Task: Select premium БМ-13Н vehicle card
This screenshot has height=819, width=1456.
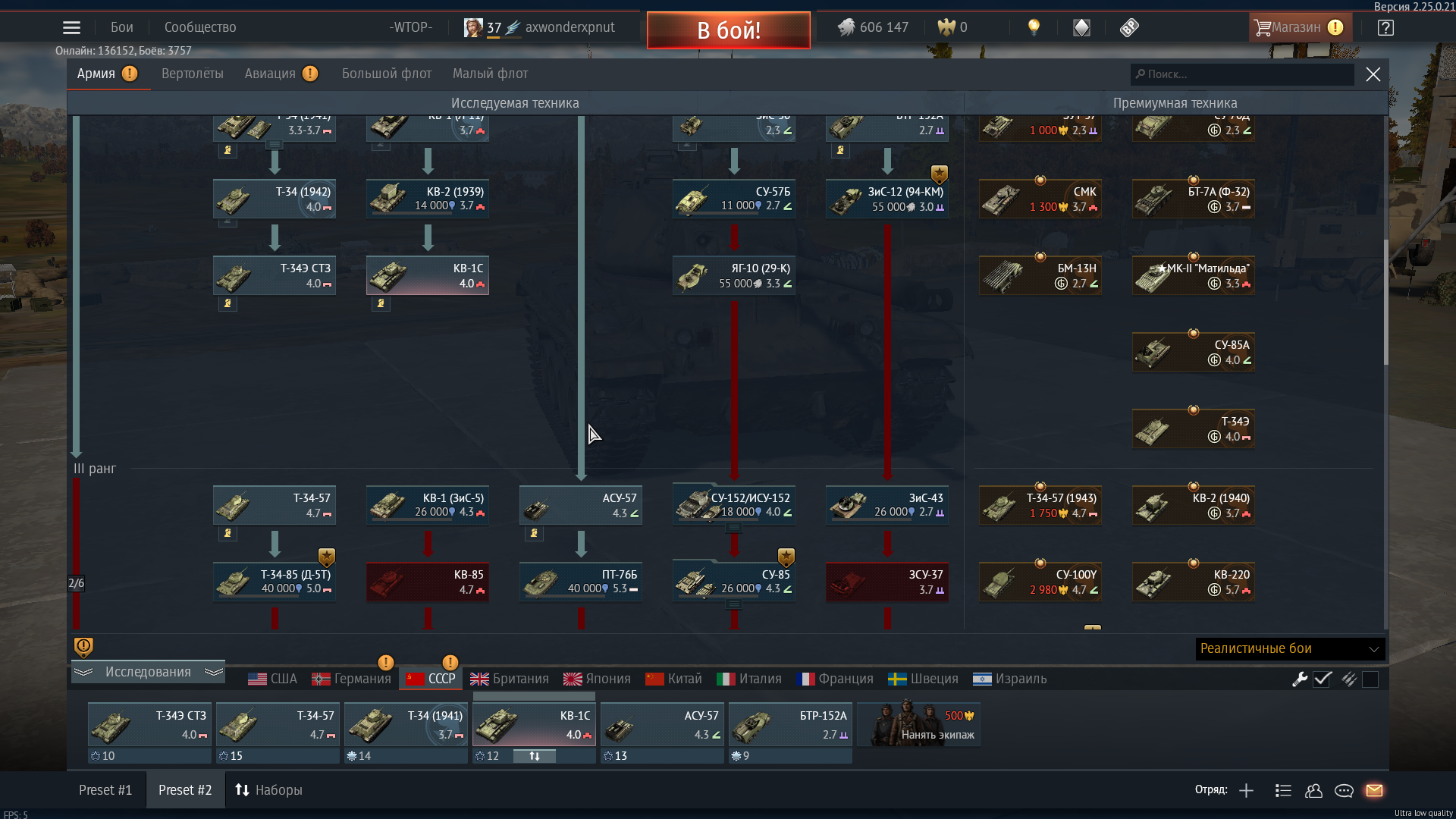Action: tap(1040, 275)
